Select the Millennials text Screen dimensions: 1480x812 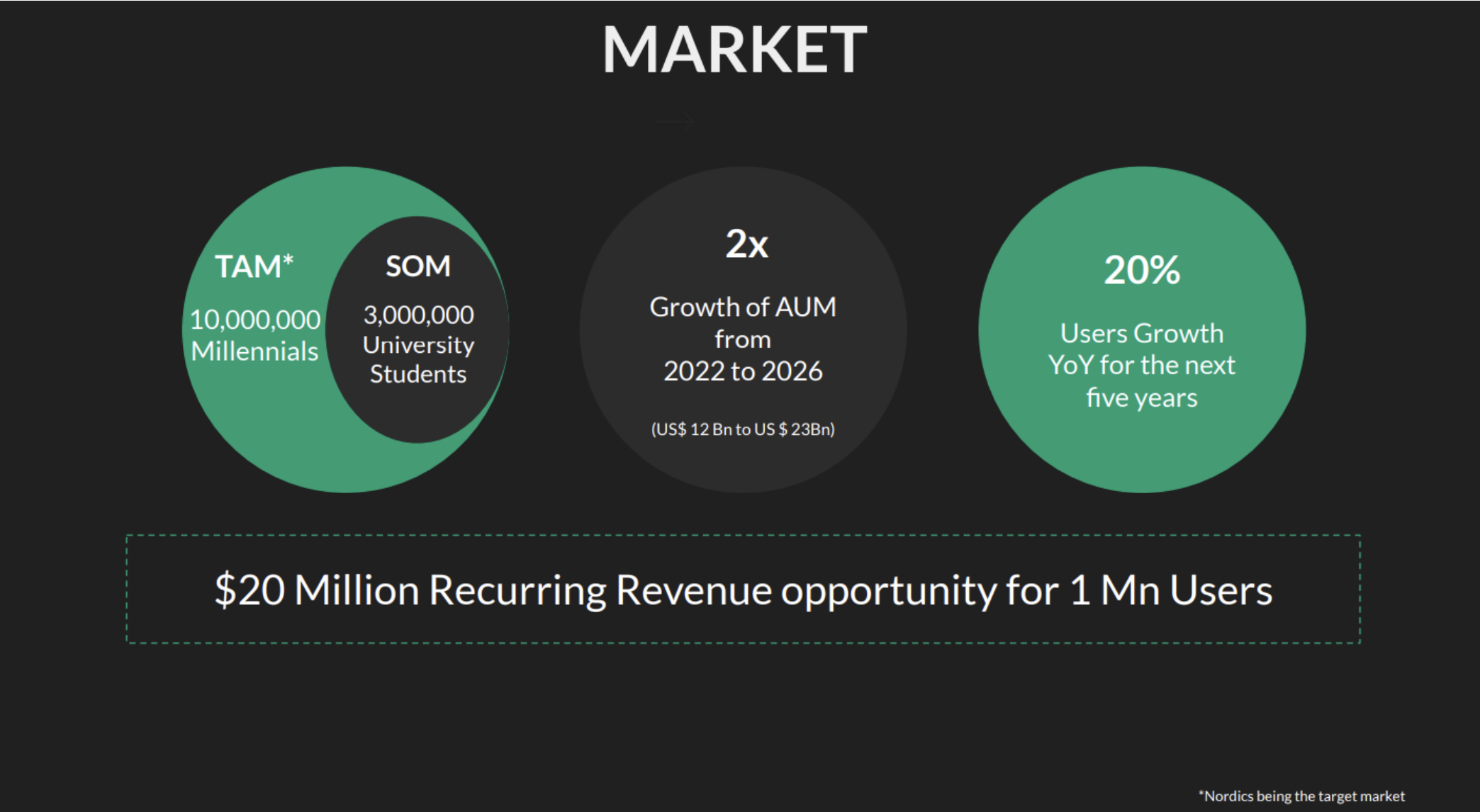[254, 351]
